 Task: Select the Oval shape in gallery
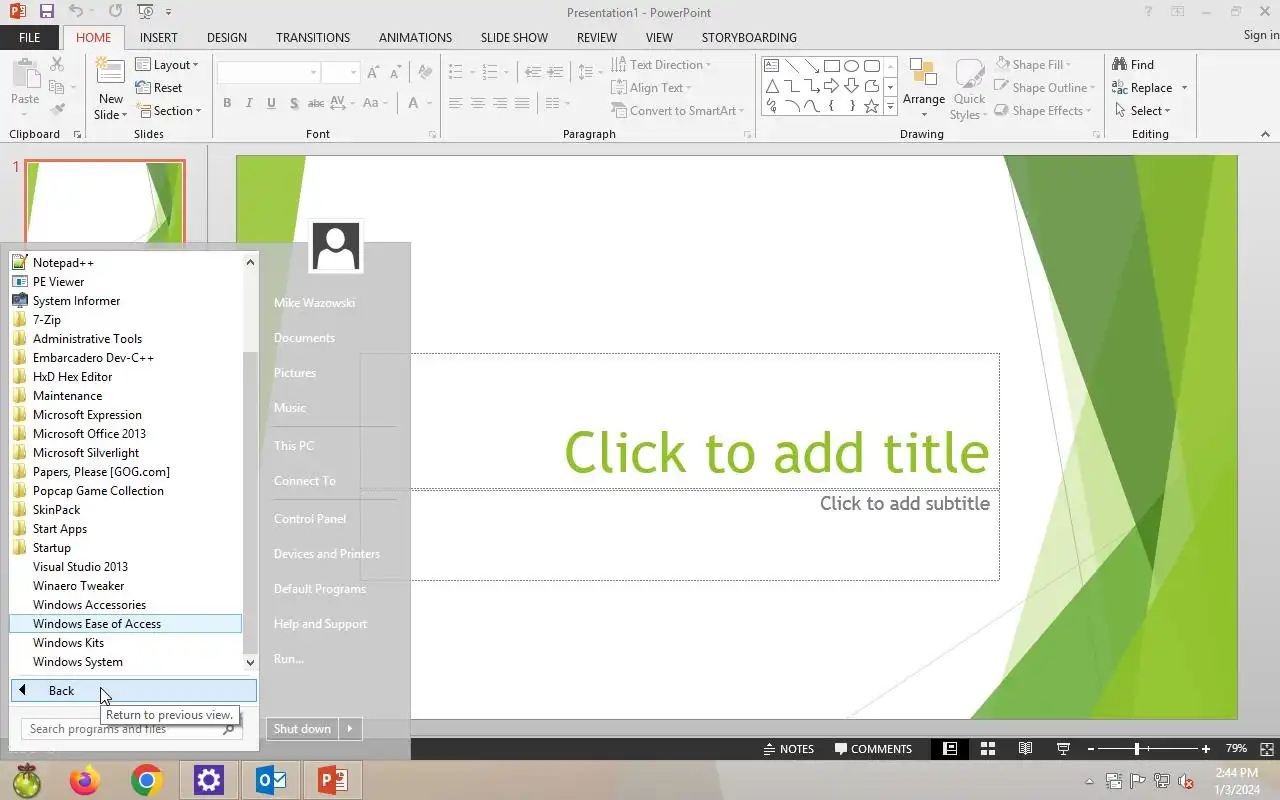pyautogui.click(x=851, y=66)
